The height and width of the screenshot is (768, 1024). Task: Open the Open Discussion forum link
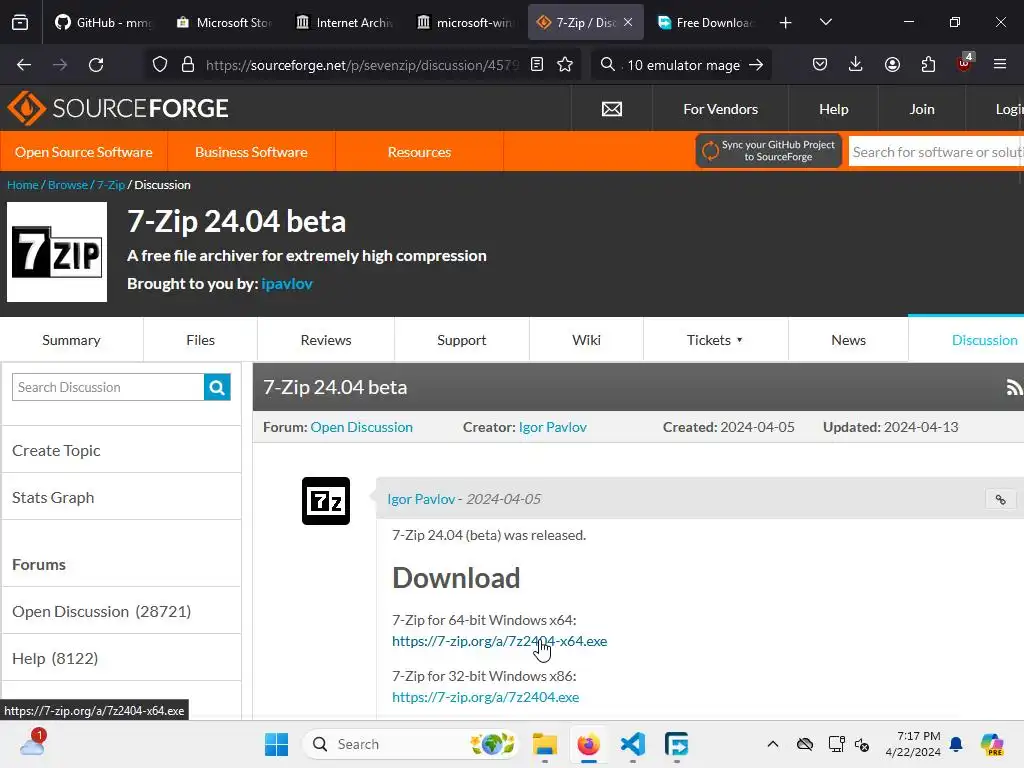pyautogui.click(x=362, y=427)
